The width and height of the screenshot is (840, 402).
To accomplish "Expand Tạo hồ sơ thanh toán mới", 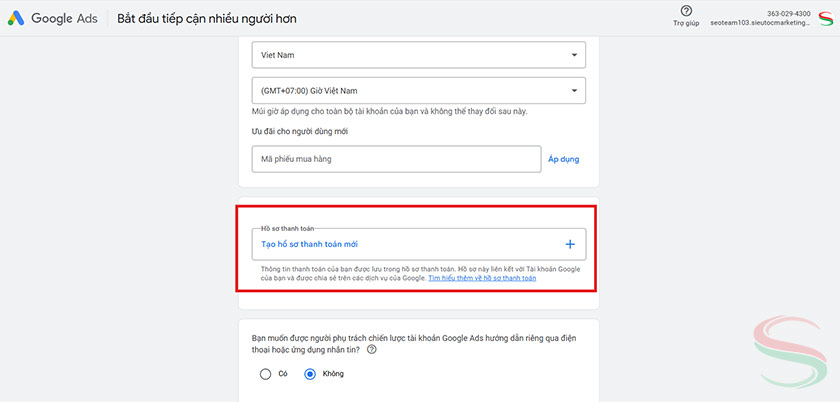I will click(x=310, y=244).
